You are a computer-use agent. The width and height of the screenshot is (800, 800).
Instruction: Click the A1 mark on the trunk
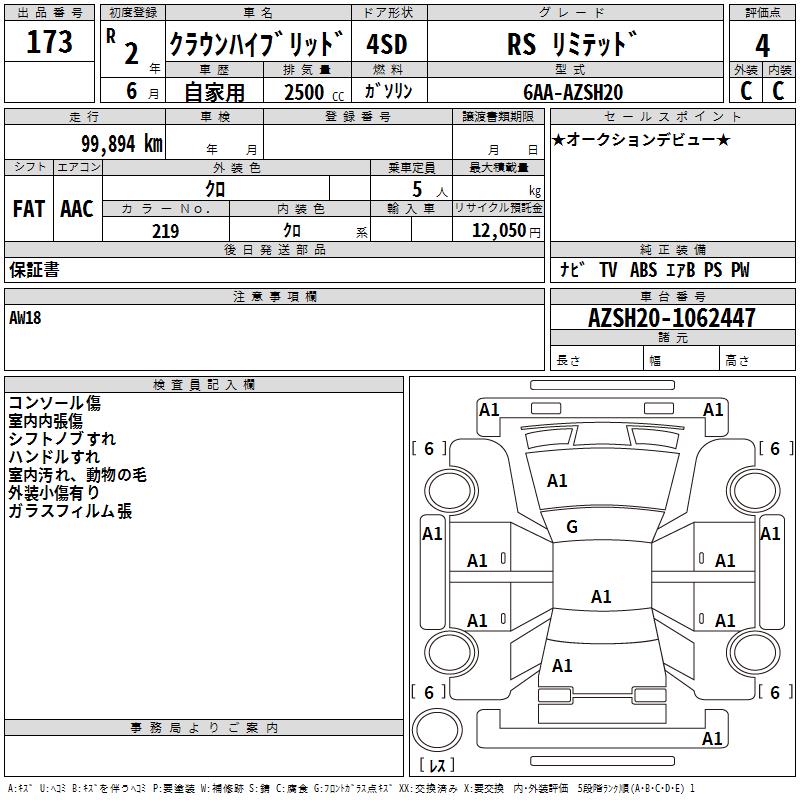pos(562,666)
